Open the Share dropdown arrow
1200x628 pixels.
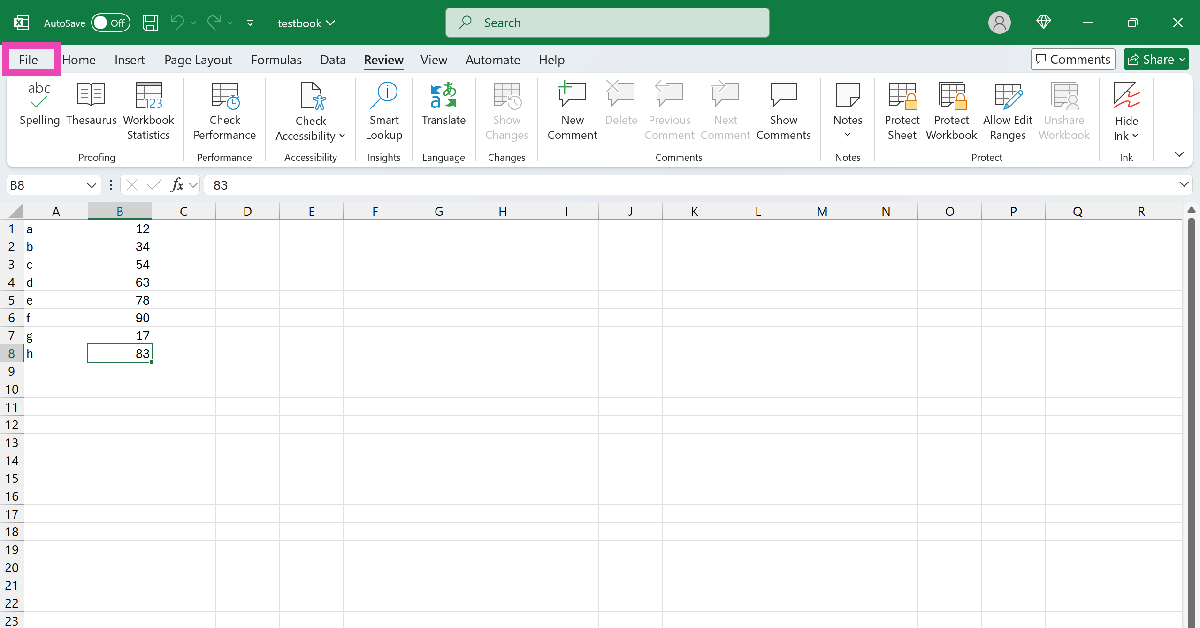(x=1179, y=59)
